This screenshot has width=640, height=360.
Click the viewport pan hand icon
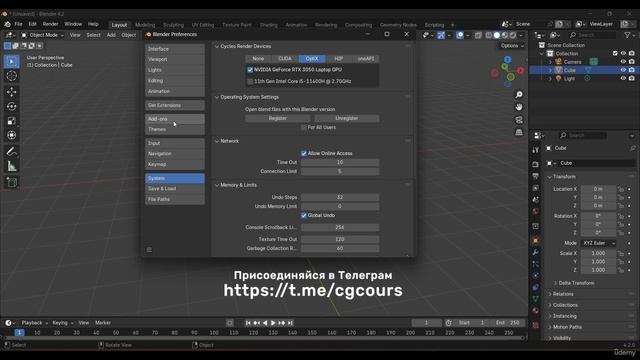519,107
